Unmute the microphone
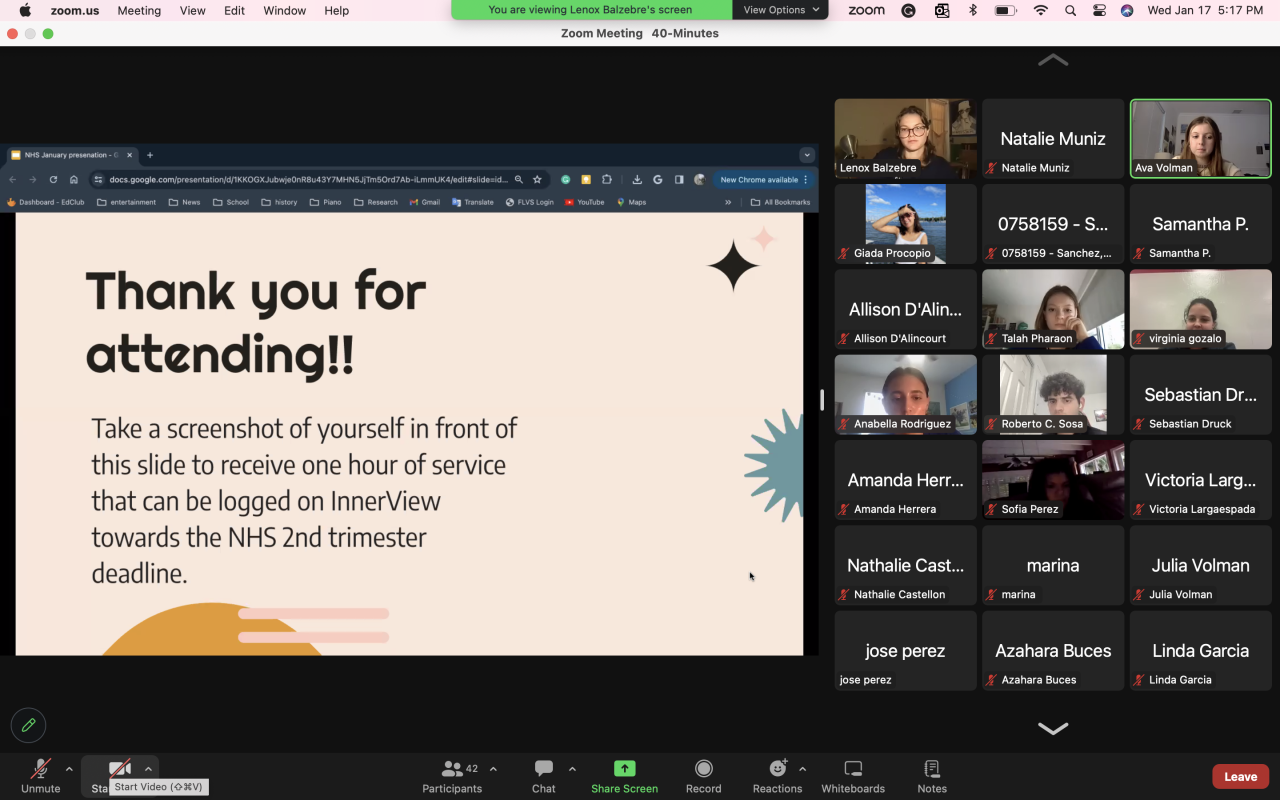The width and height of the screenshot is (1280, 800). 41,775
